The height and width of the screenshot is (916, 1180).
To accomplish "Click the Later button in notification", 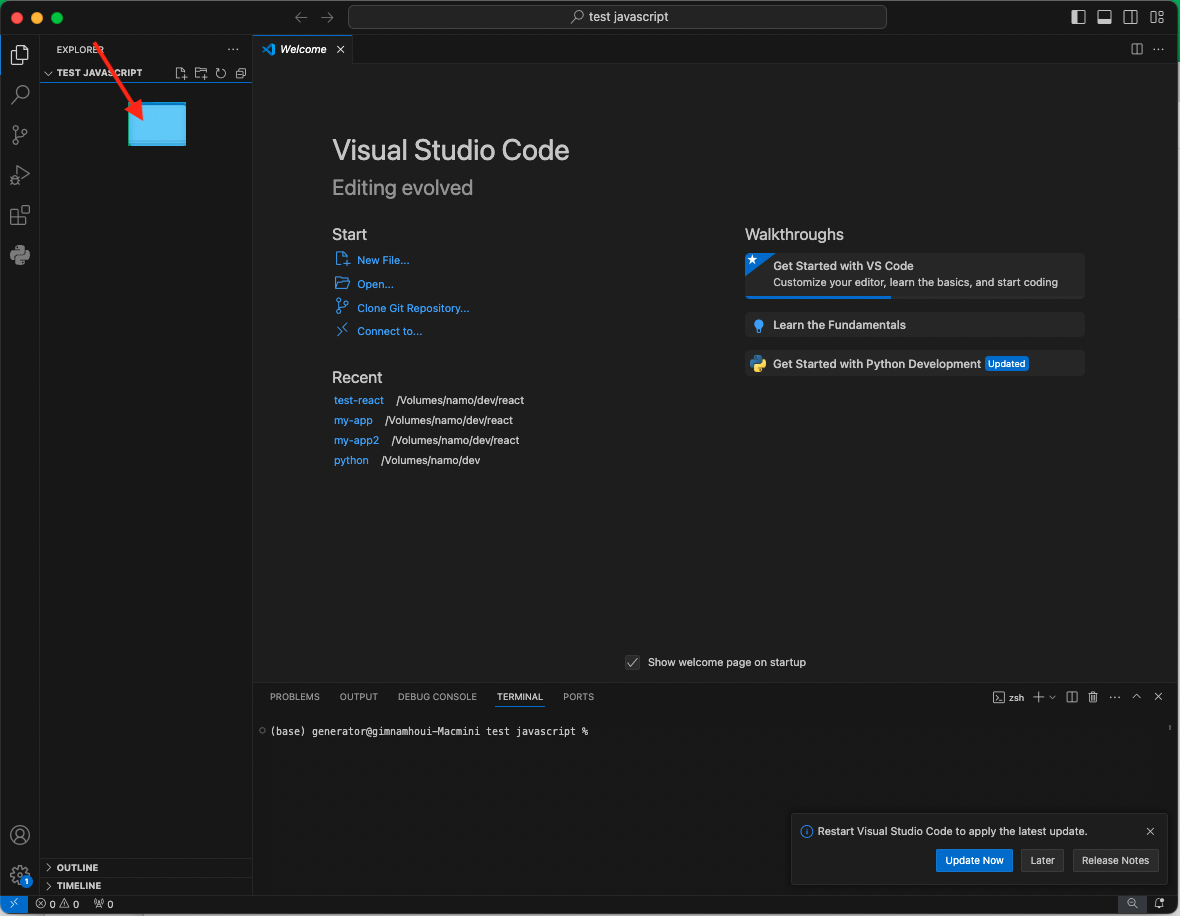I will pos(1042,860).
